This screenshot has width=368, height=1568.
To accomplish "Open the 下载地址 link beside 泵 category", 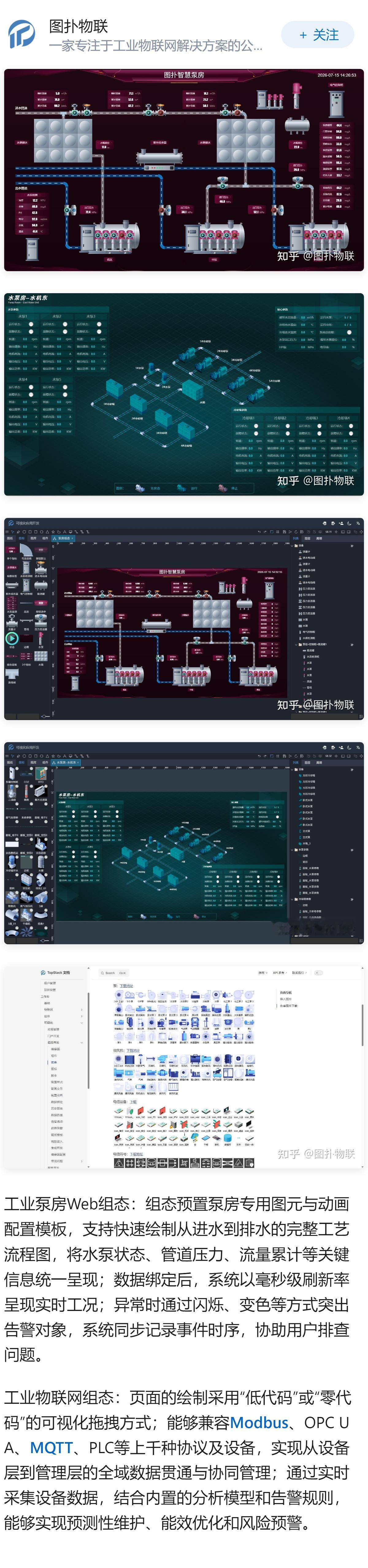I will [126, 986].
